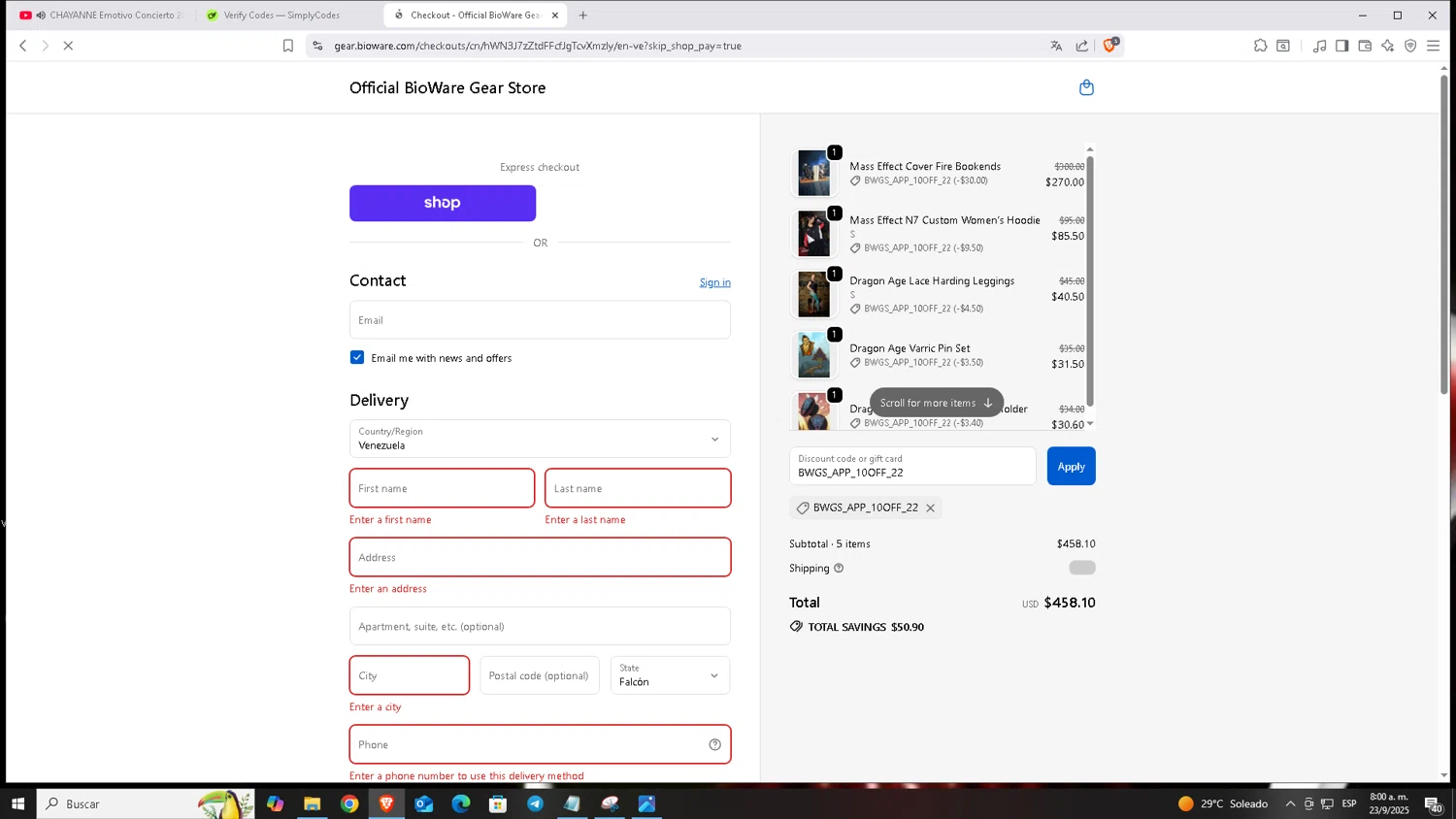Viewport: 1456px width, 819px height.
Task: Click the Windows taskbar Buscar search box
Action: coord(146,803)
